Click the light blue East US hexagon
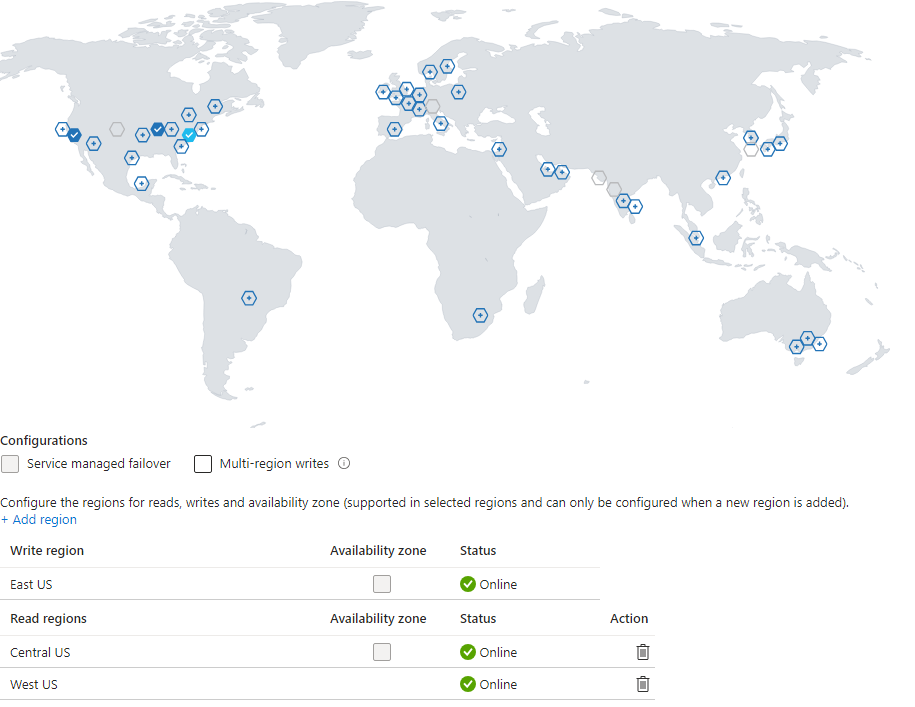Screen dimensions: 915x707 189,134
